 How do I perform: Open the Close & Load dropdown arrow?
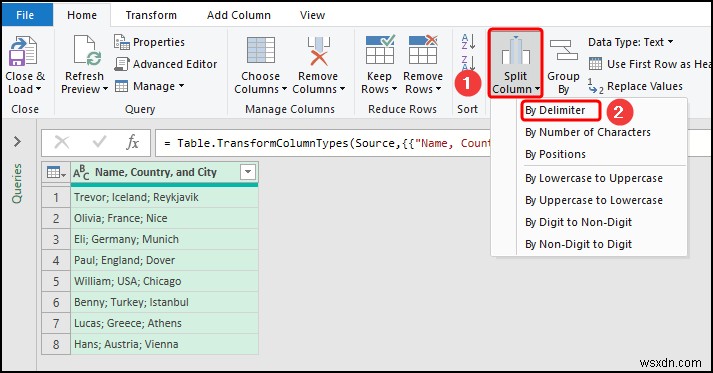tap(38, 89)
